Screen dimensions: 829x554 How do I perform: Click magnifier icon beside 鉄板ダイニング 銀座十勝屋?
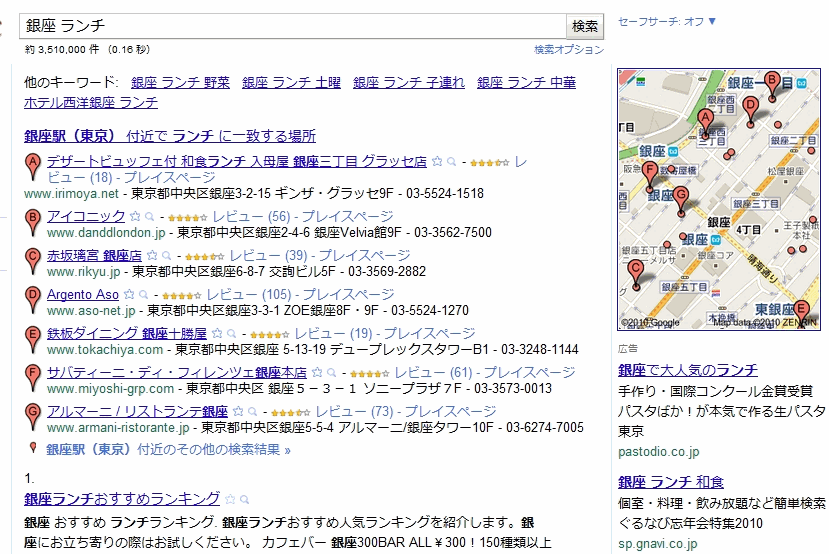pyautogui.click(x=230, y=334)
